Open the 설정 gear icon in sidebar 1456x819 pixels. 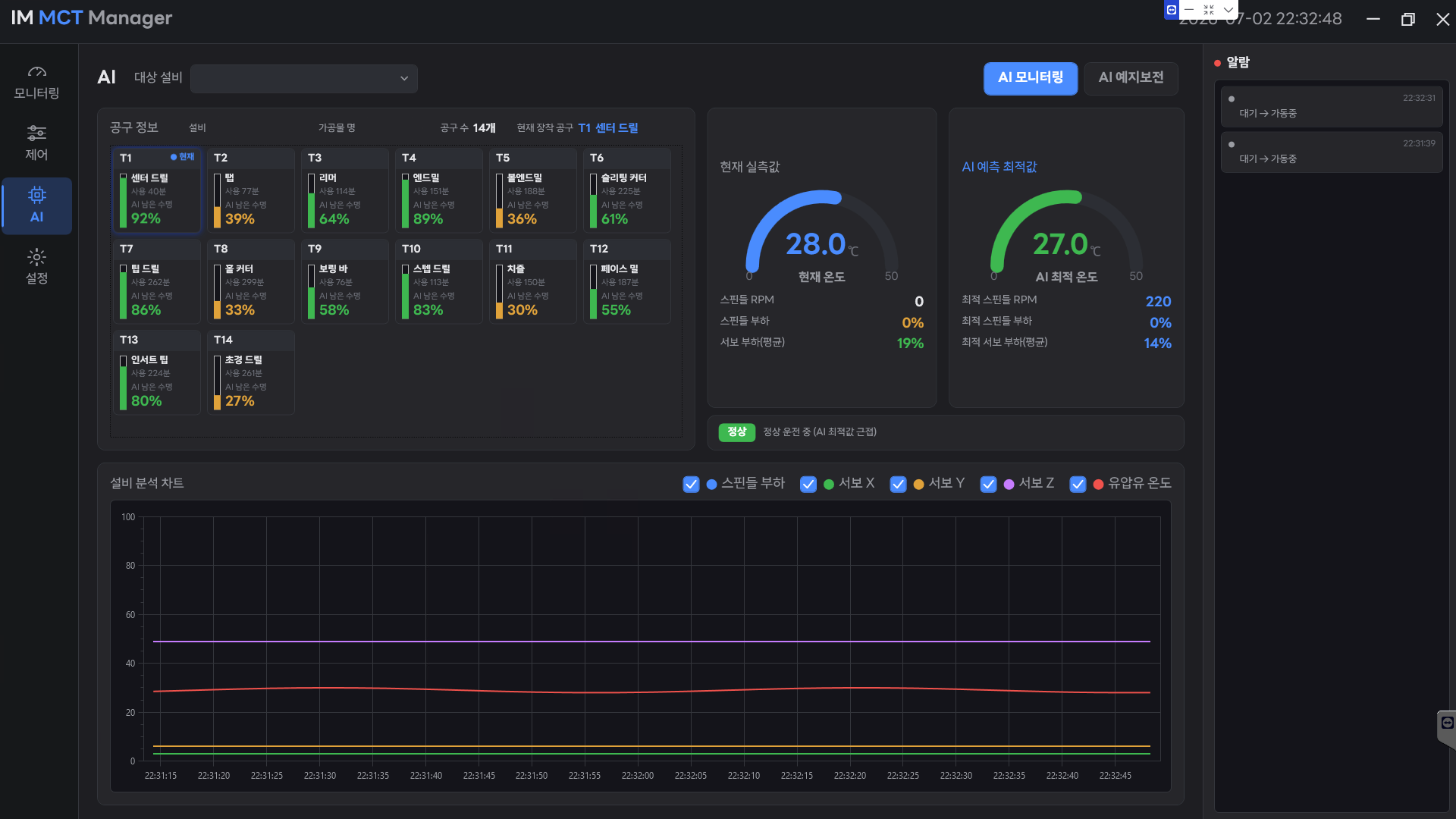click(x=36, y=257)
